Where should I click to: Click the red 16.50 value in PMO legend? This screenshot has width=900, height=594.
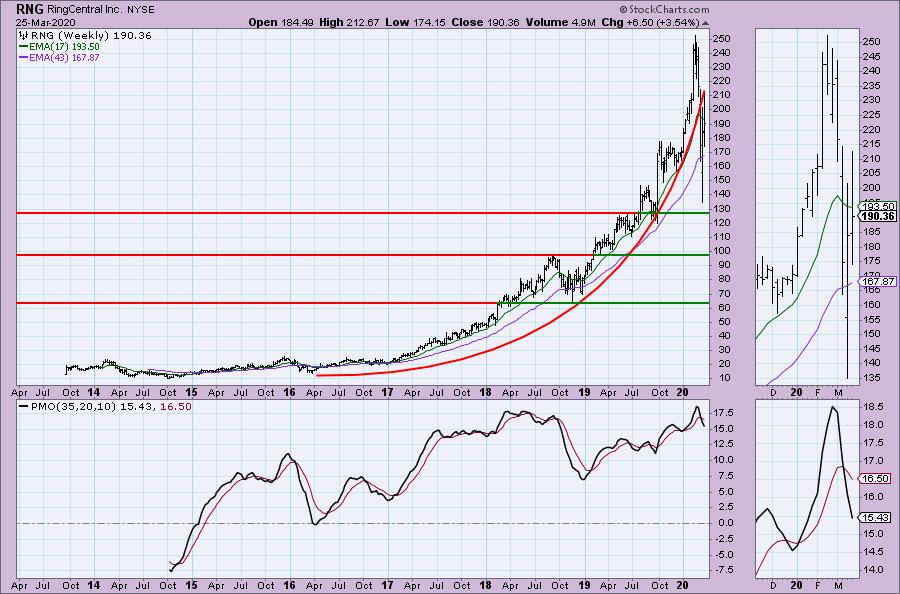176,406
